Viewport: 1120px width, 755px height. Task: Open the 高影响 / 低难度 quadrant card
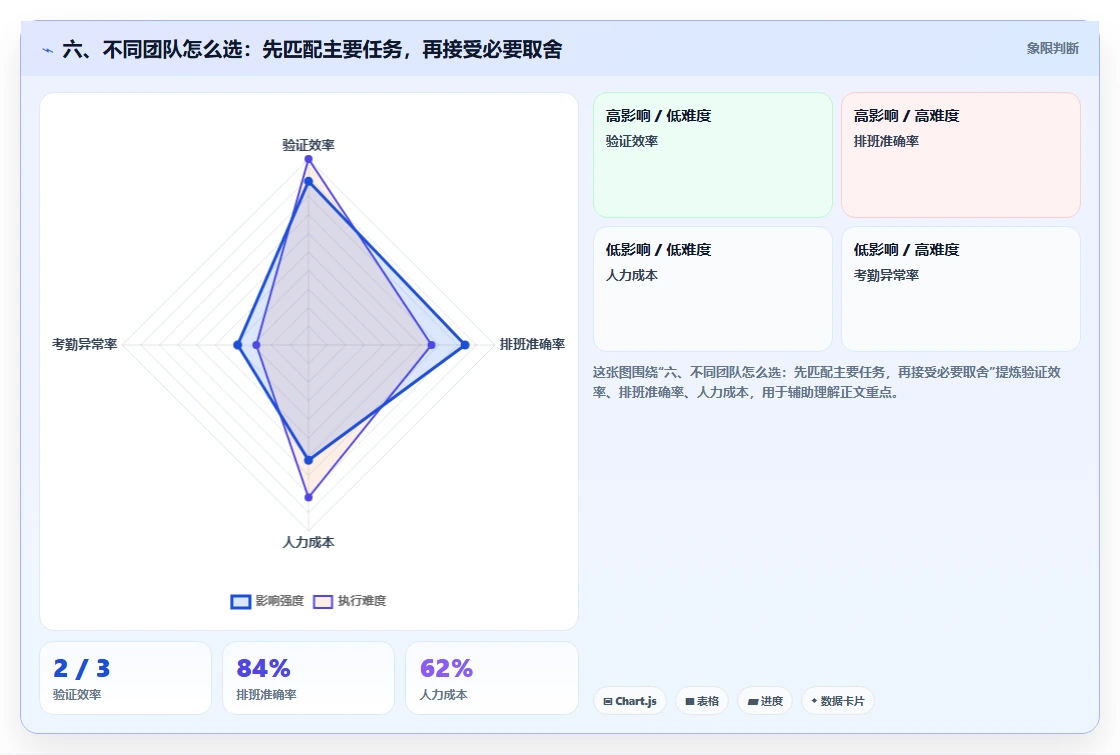tap(713, 155)
